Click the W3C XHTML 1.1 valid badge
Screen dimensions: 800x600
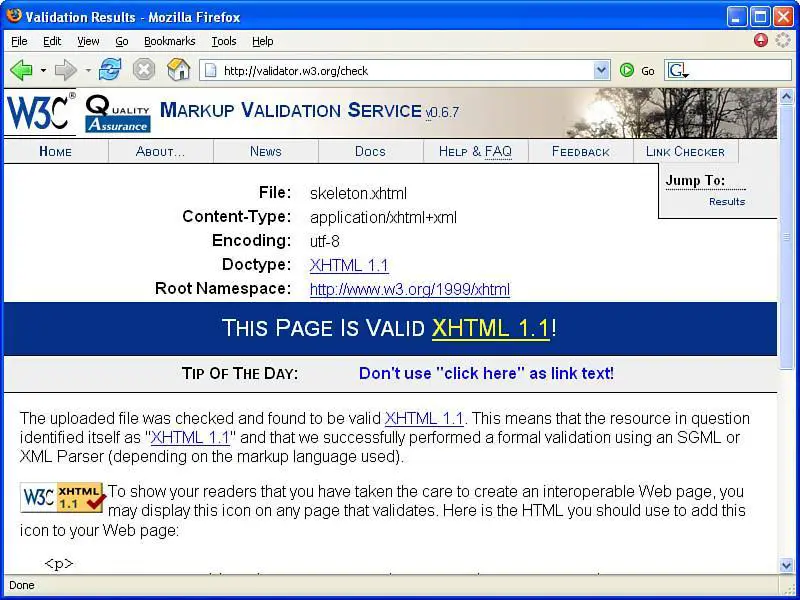coord(63,498)
